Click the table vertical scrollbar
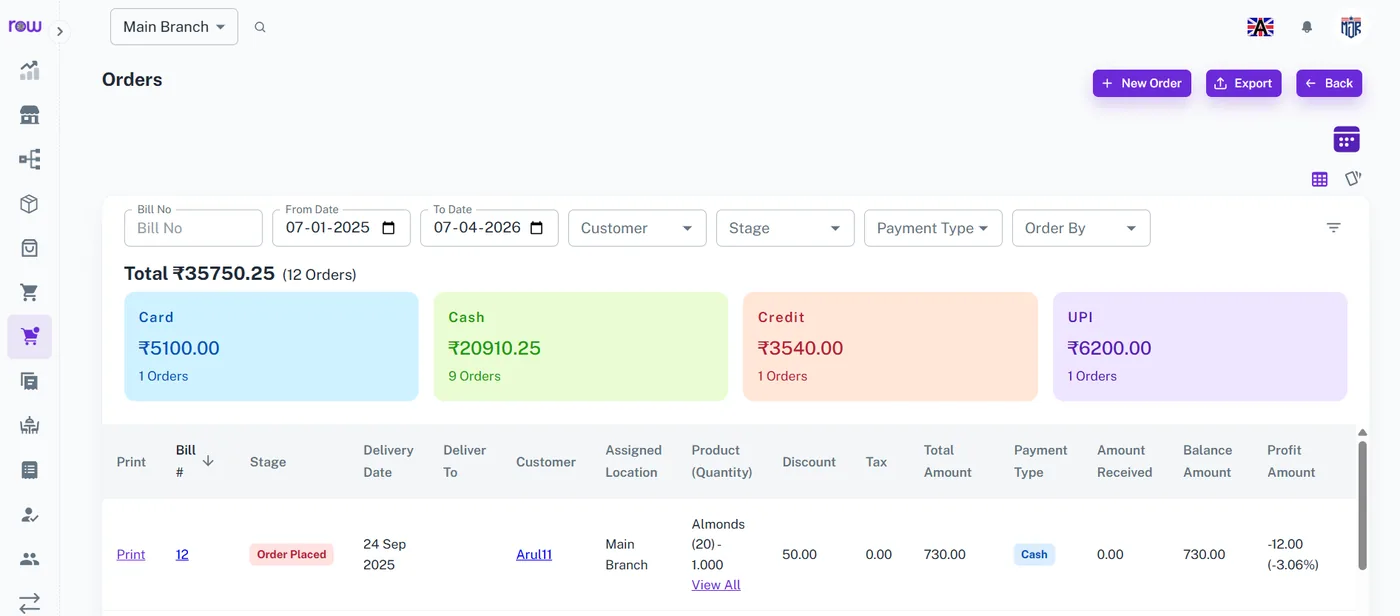1400x616 pixels. click(x=1362, y=505)
